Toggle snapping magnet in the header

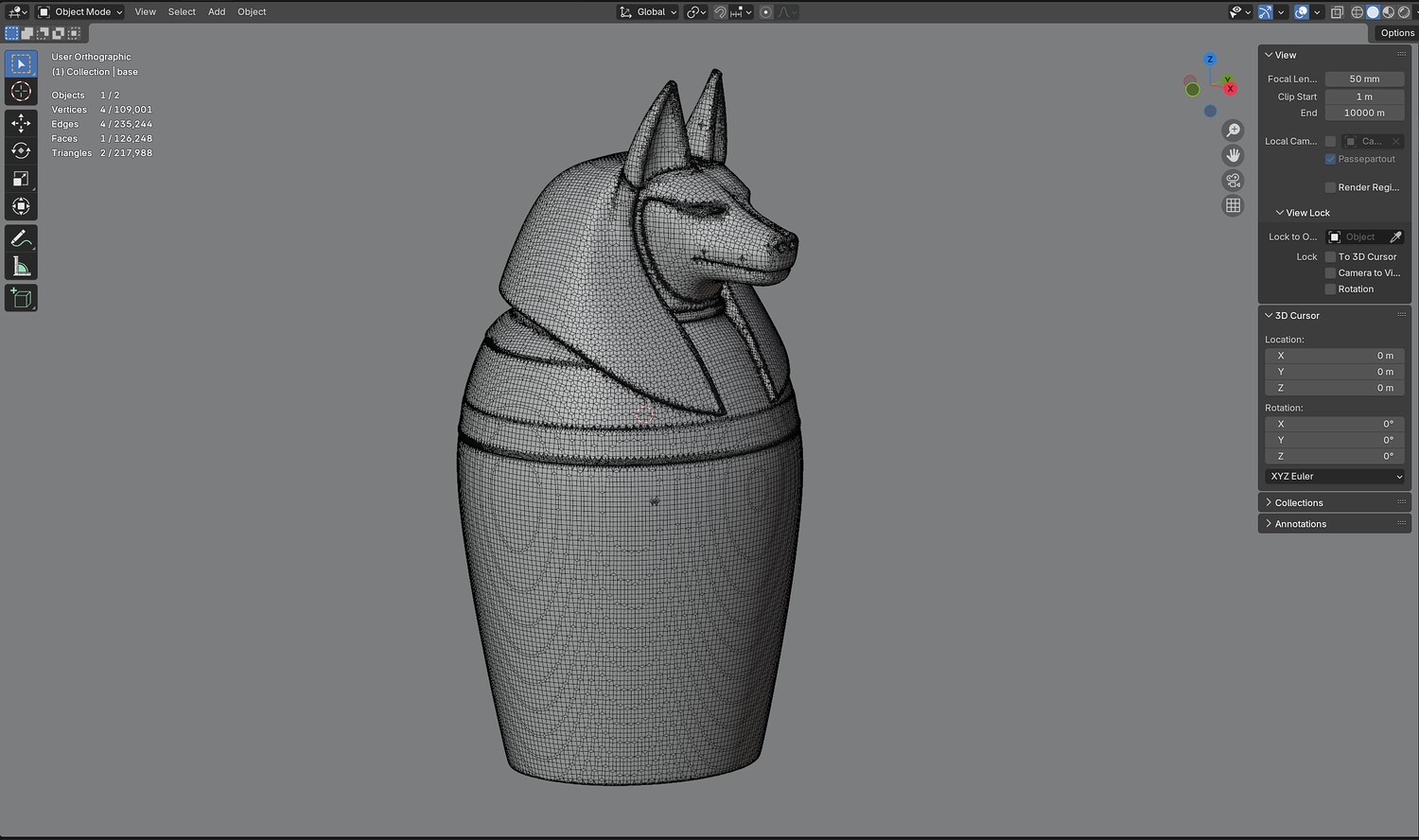pyautogui.click(x=720, y=12)
